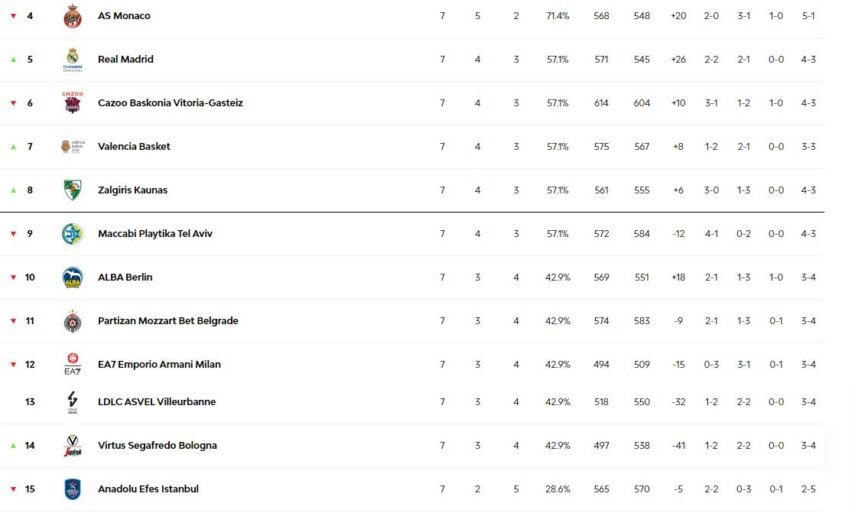Open the Anadolu Efes Istanbul name link
Screen dimensions: 855x513
(x=148, y=489)
